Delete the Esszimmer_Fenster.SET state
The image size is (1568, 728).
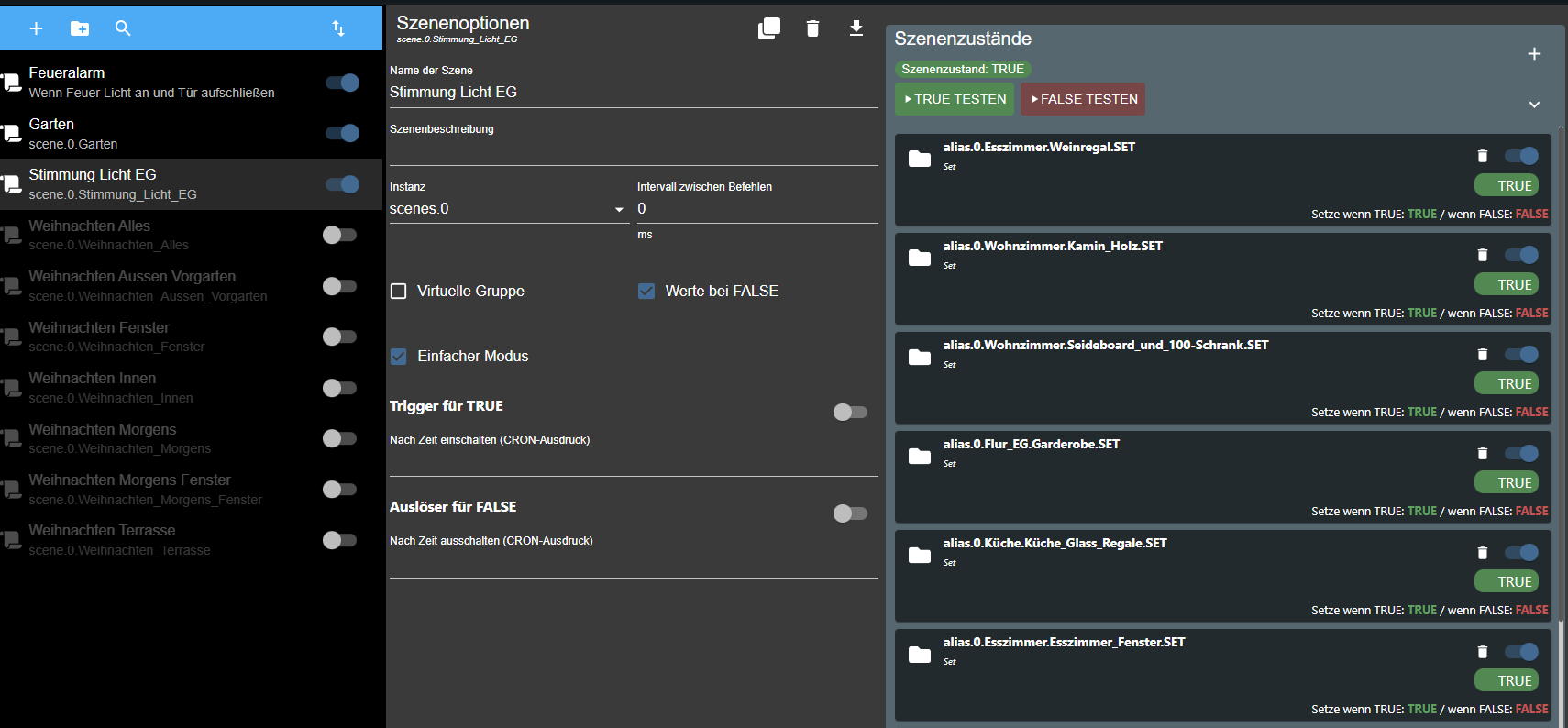point(1483,651)
